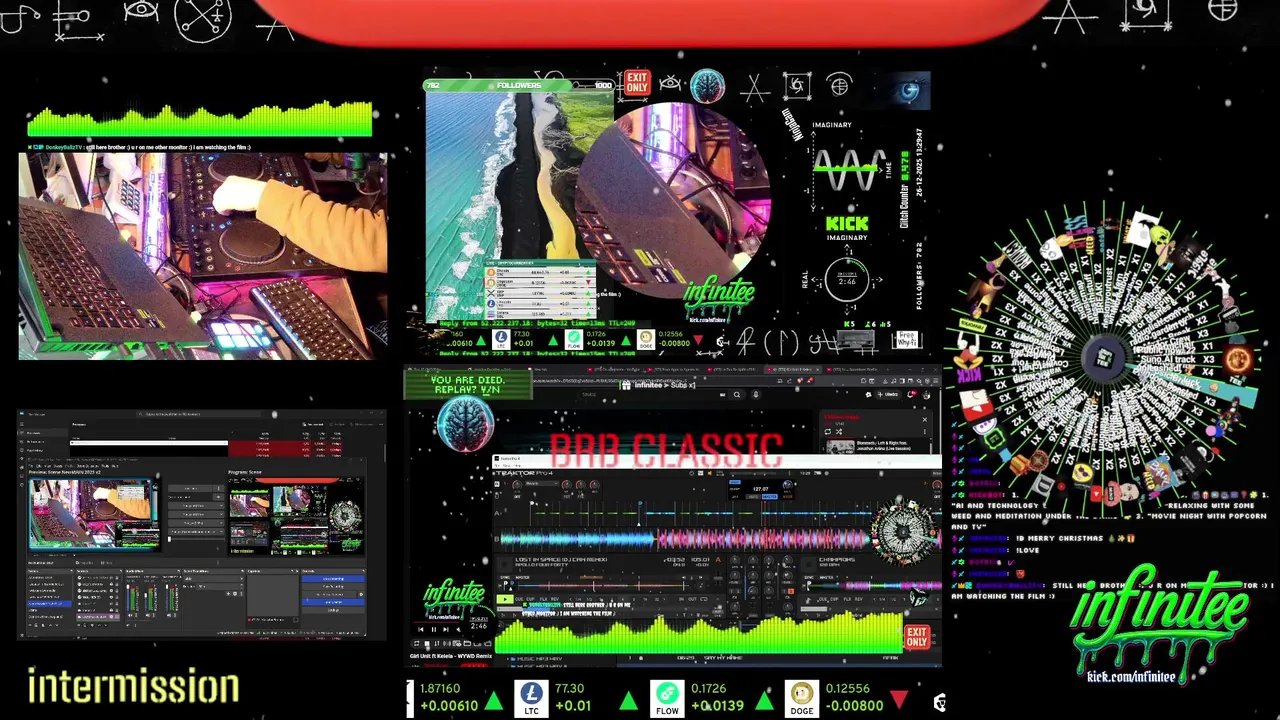
Task: Close the YouTube playlist panel with its X
Action: pyautogui.click(x=925, y=419)
